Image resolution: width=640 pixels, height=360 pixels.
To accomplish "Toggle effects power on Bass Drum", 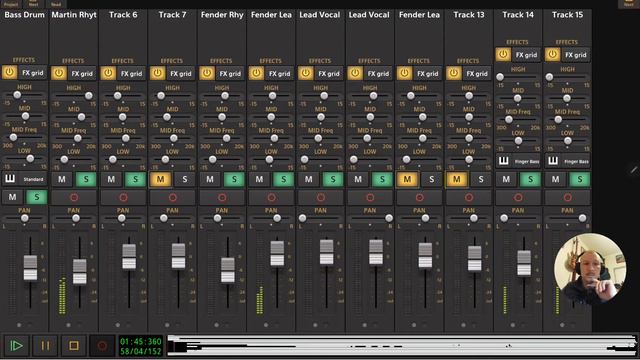I will point(9,73).
